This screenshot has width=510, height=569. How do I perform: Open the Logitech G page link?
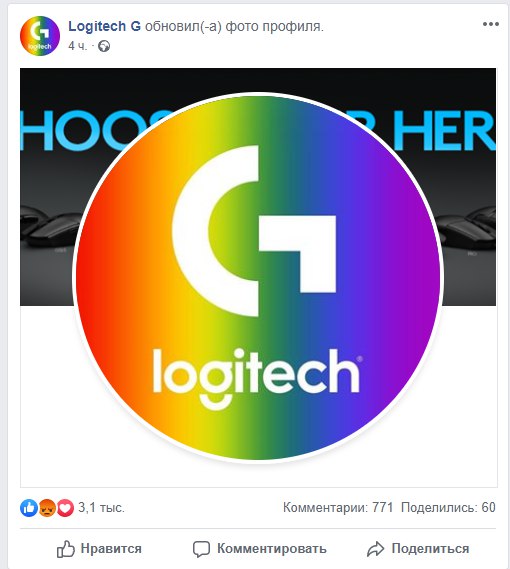coord(104,26)
